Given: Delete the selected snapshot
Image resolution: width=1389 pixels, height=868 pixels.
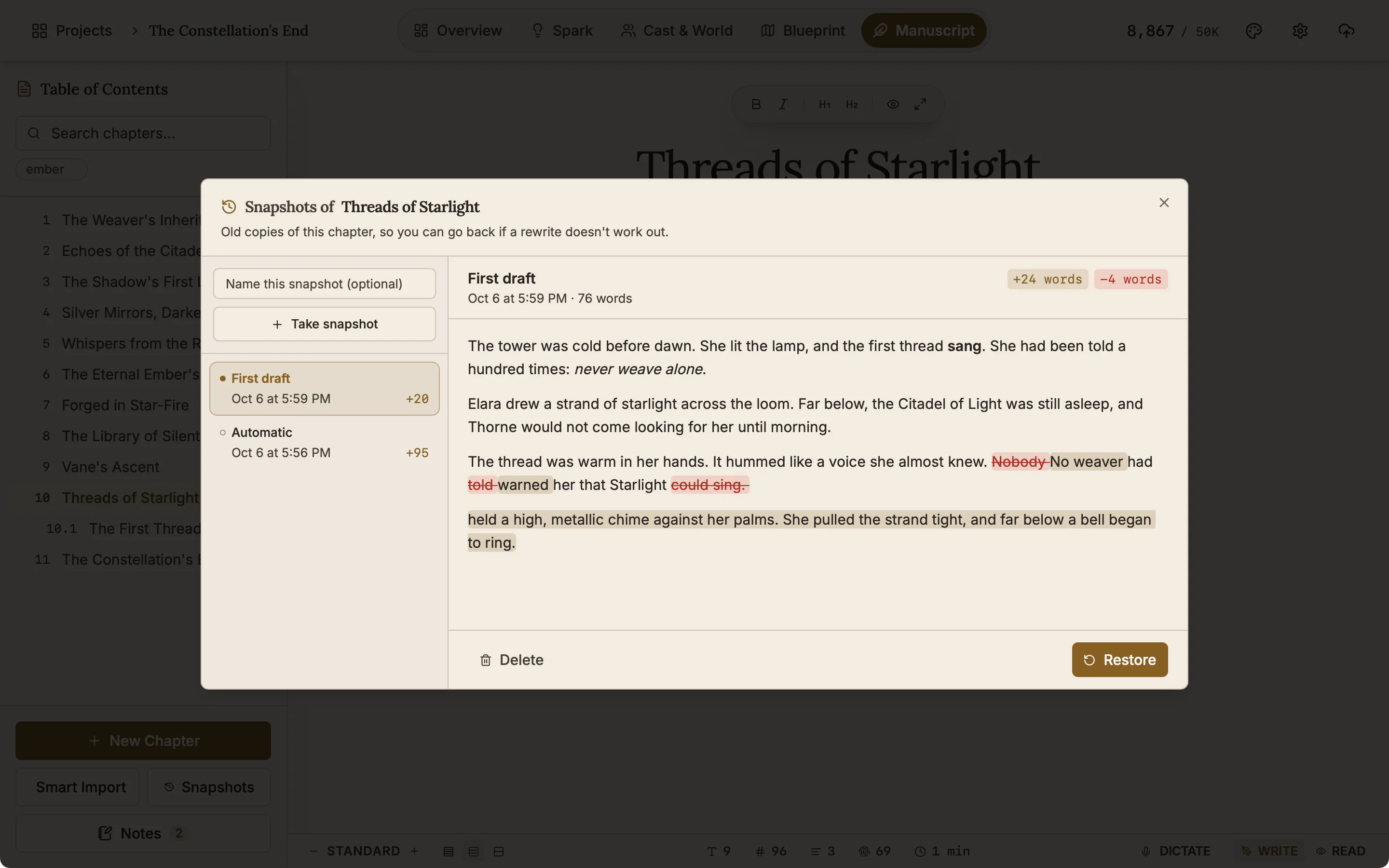Looking at the screenshot, I should click(x=511, y=660).
